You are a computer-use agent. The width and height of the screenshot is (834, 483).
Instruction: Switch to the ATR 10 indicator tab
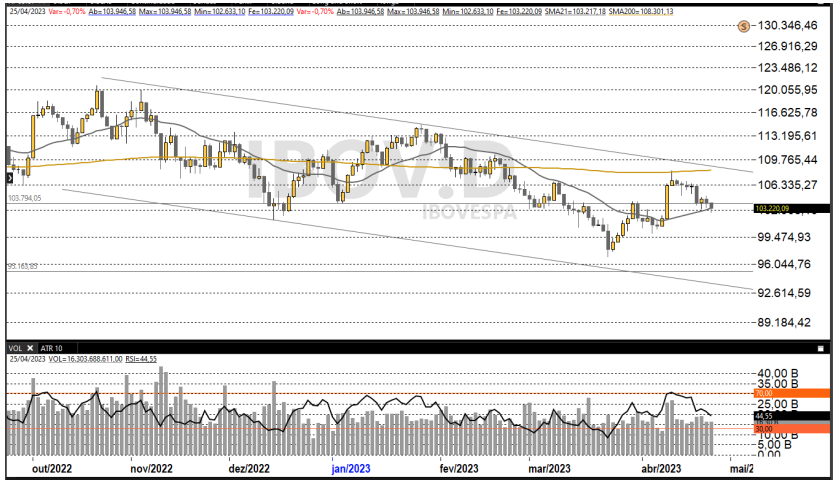52,347
